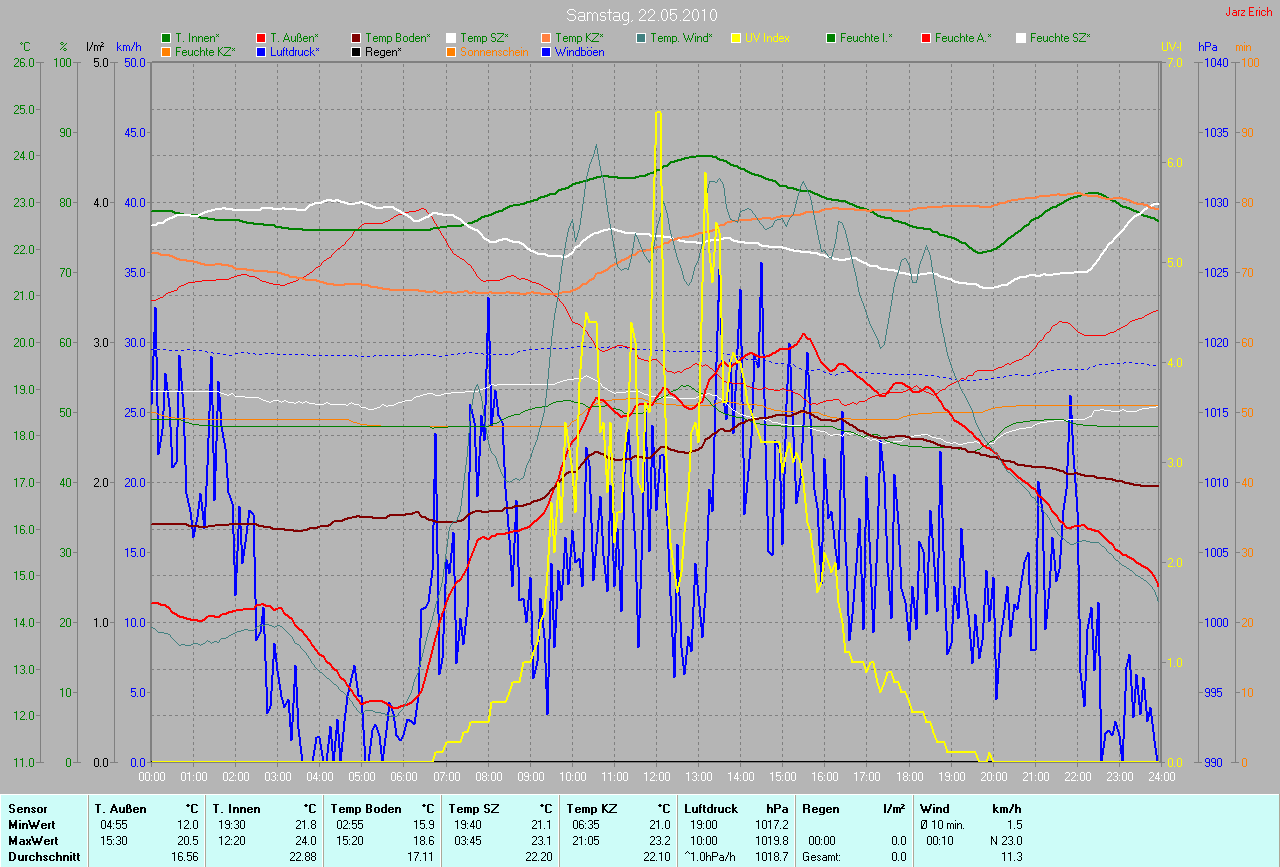Click the minimum pressure value 1017.2
Screen dimensions: 1280x867
coord(770,825)
